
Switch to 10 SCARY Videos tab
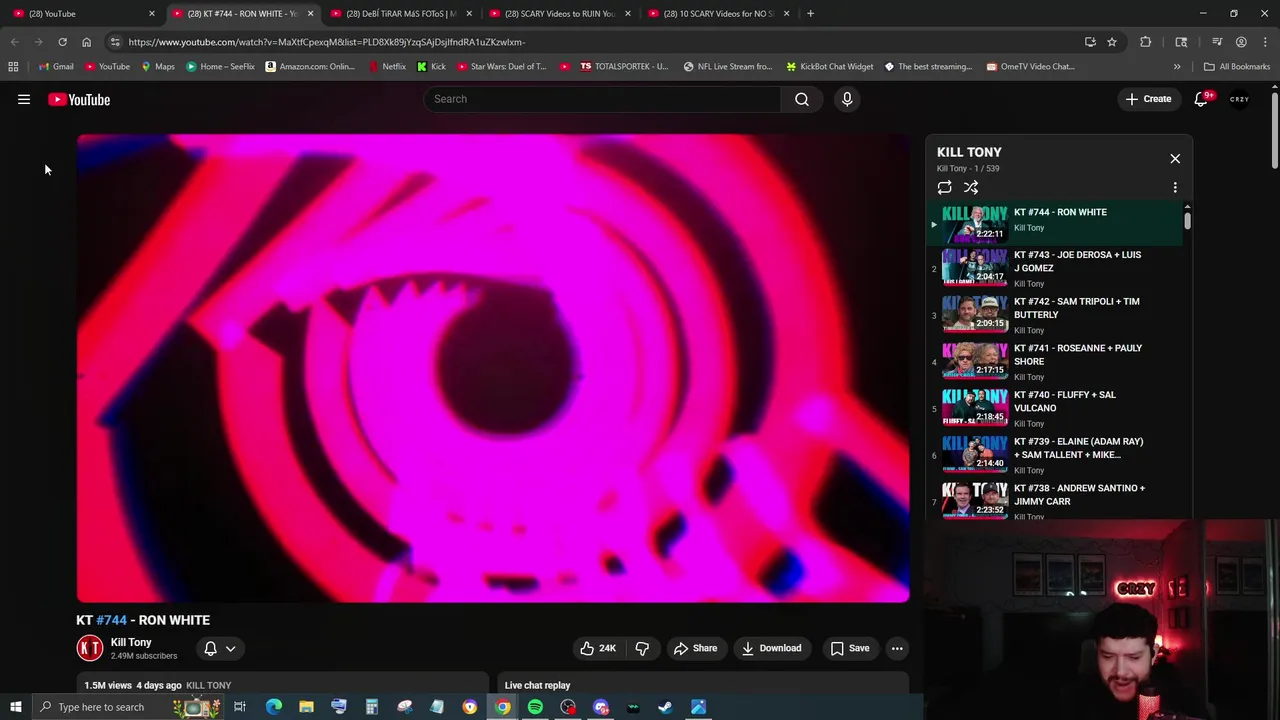718,13
